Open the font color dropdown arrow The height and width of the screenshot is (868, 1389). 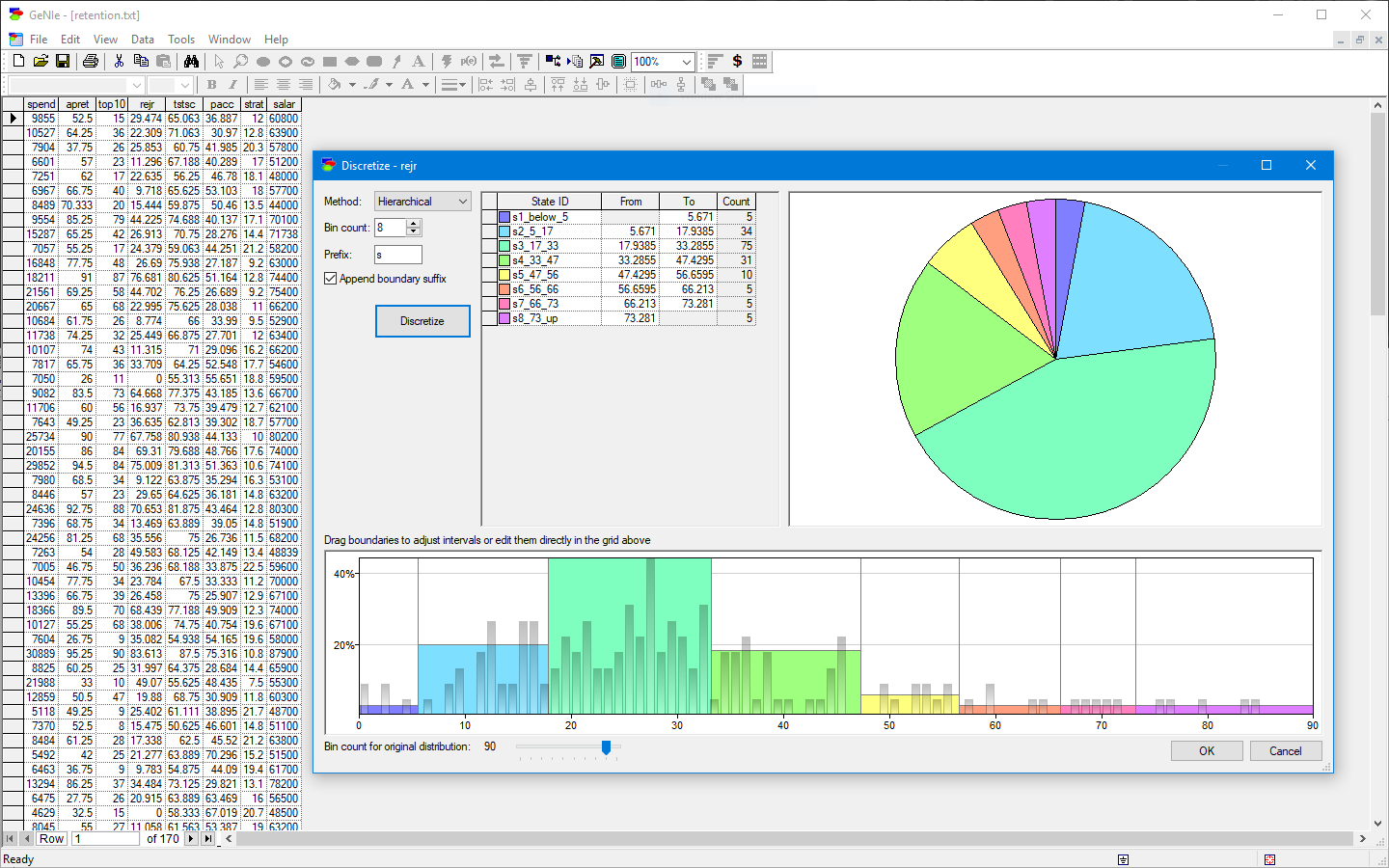coord(426,84)
